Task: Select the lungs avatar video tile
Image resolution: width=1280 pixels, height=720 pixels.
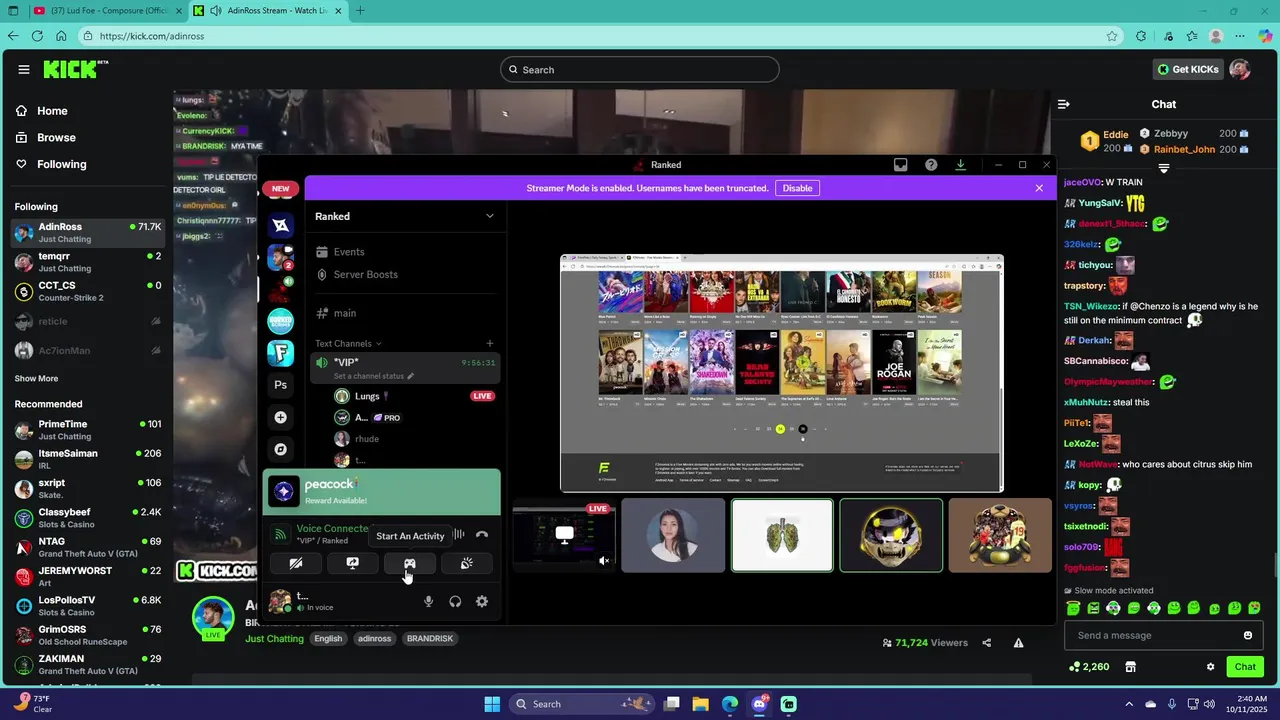Action: click(782, 535)
